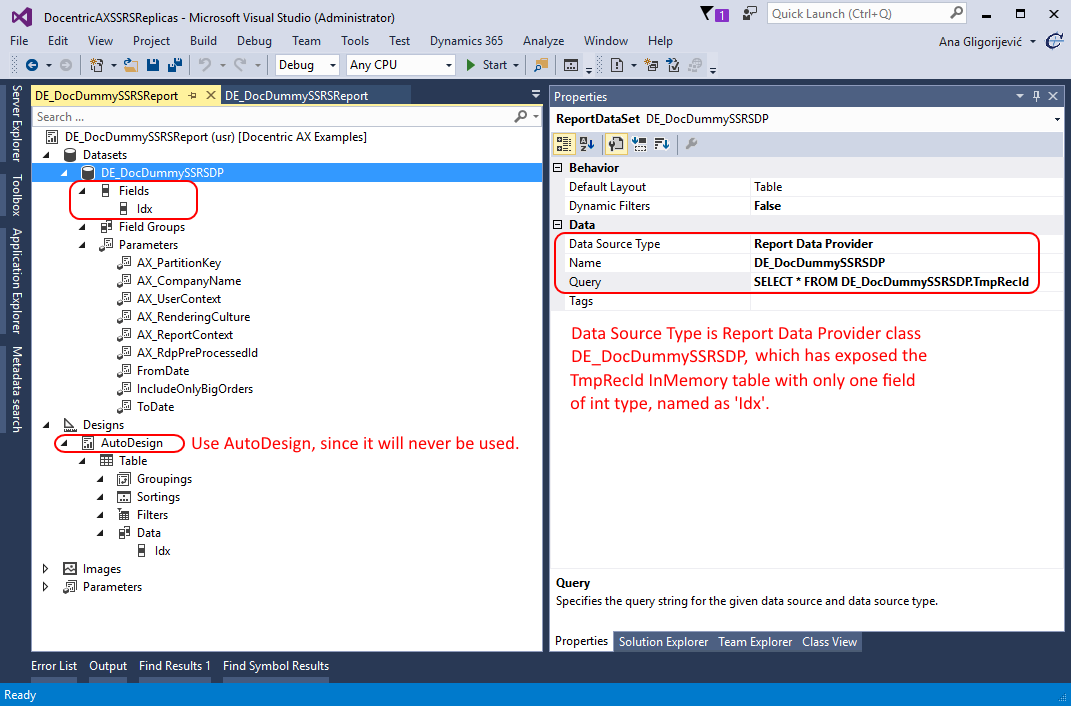Select the AX_RdpPreProcessedId parameter
The height and width of the screenshot is (706, 1071).
click(x=197, y=353)
